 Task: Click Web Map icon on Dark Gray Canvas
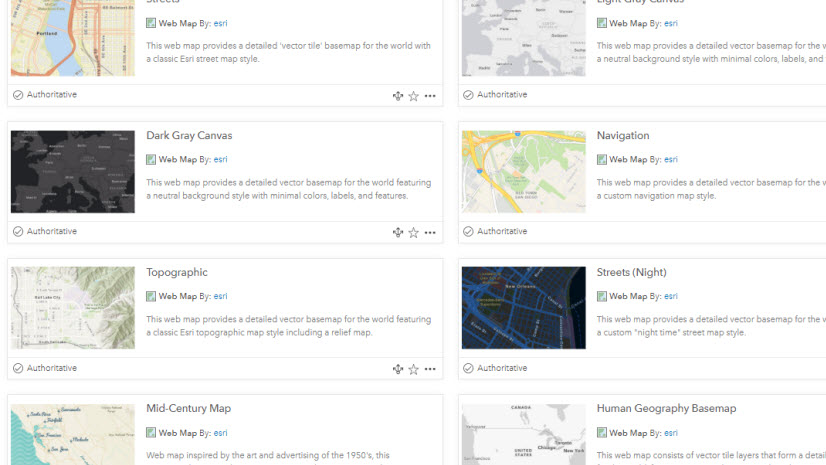[x=151, y=160]
